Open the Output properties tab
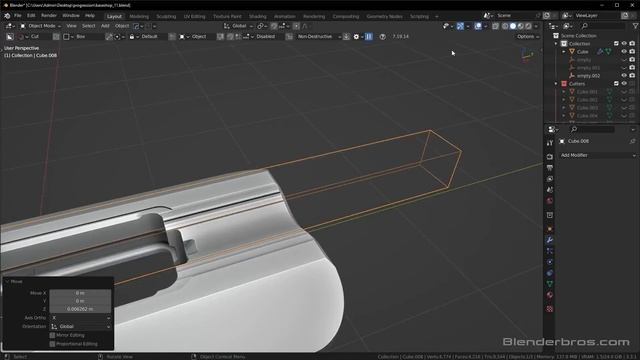This screenshot has height=360, width=640. pos(550,168)
